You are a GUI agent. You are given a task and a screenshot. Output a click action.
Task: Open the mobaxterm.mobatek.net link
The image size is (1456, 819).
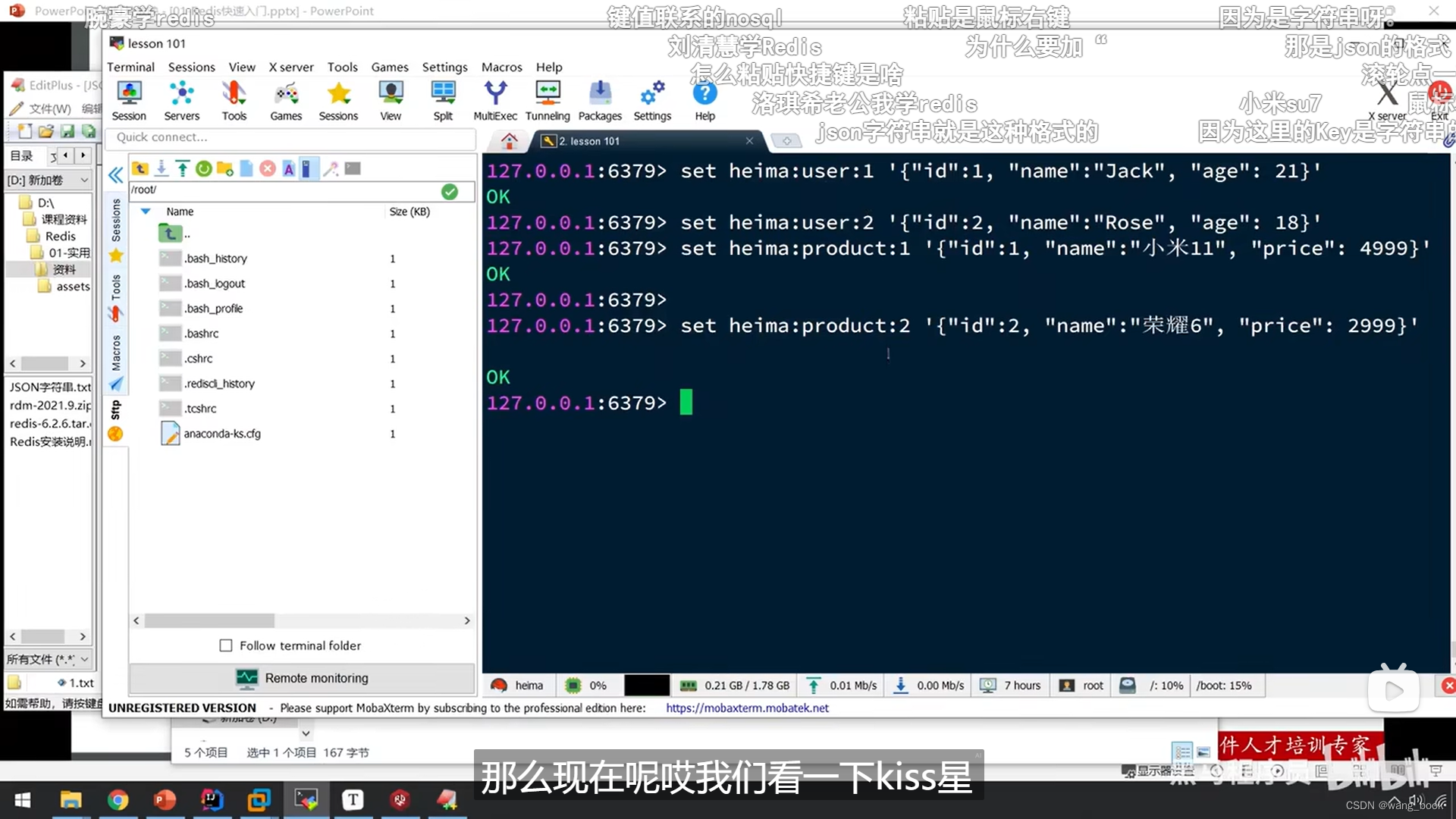[747, 708]
